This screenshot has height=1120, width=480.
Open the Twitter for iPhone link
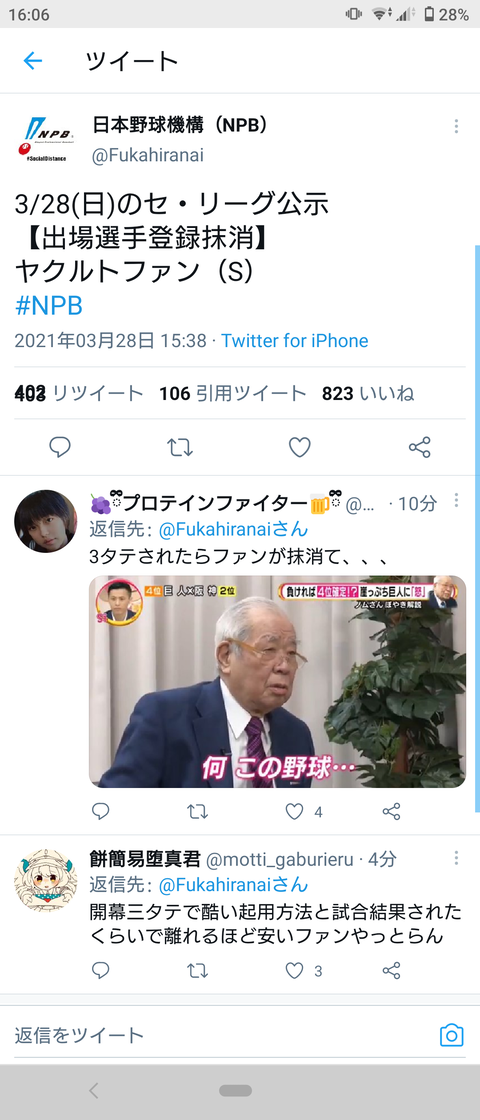click(294, 341)
